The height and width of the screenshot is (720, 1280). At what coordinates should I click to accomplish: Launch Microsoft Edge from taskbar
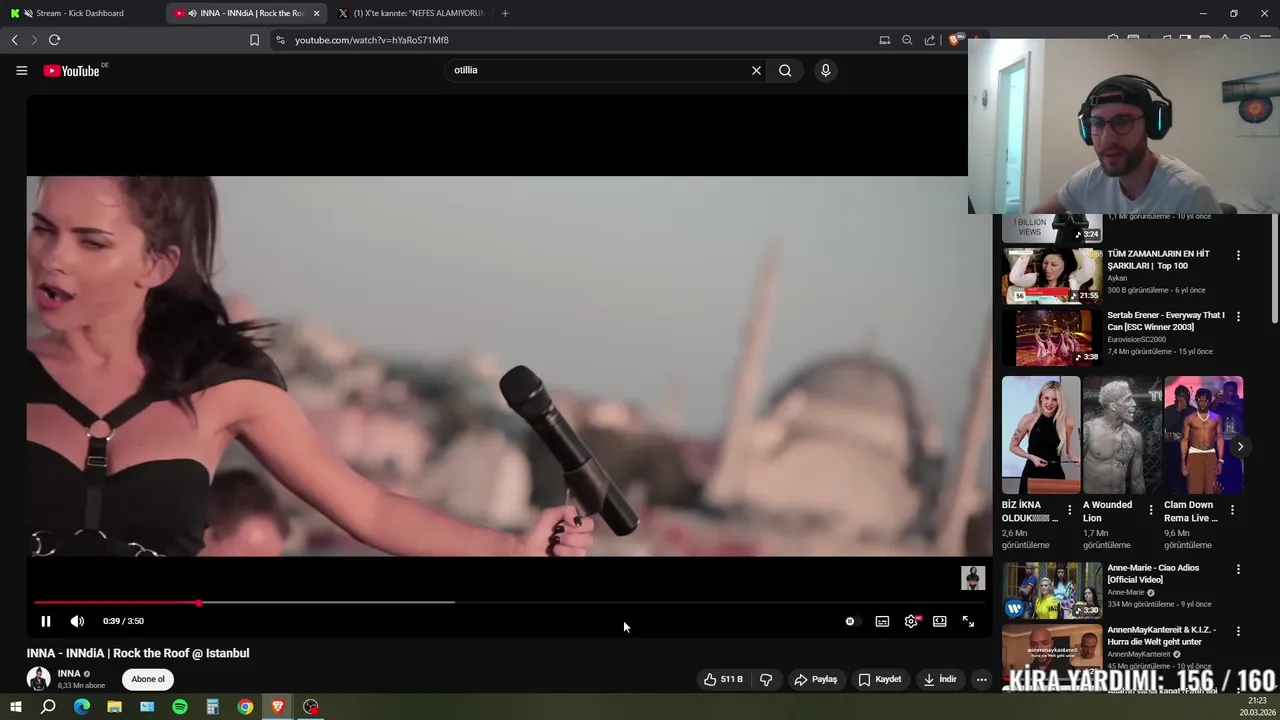tap(82, 707)
